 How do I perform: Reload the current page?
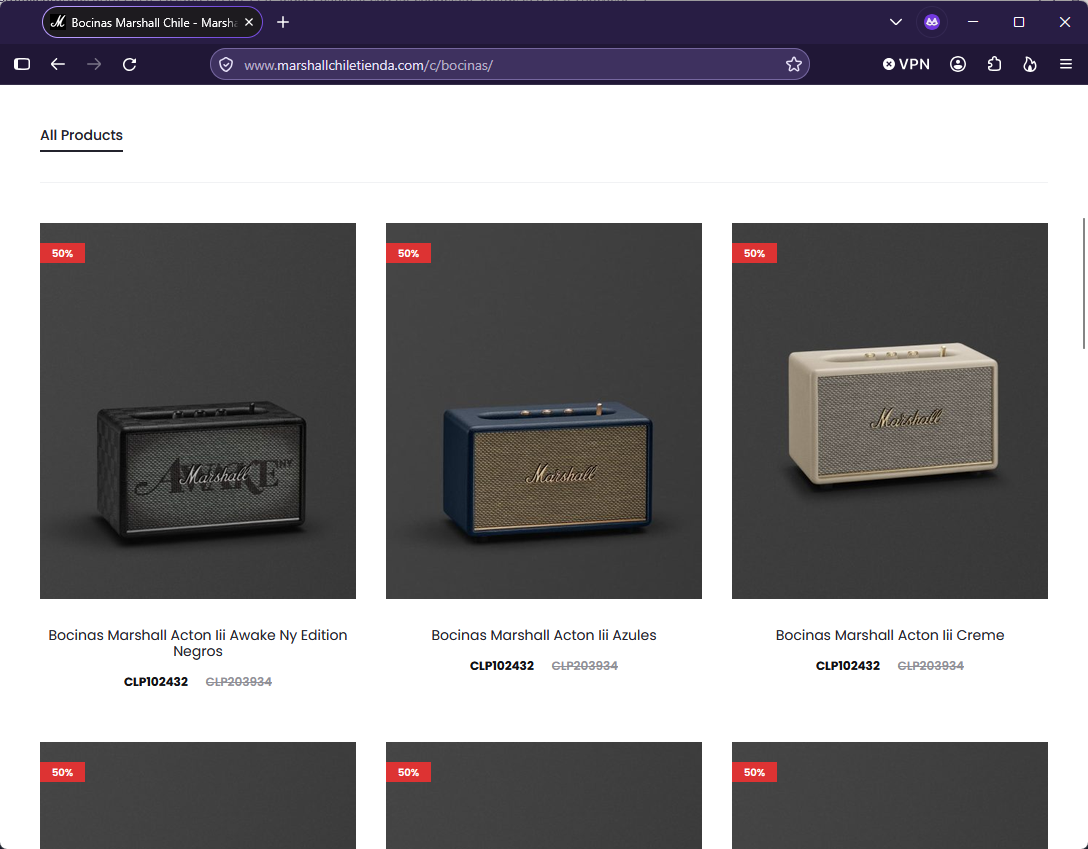click(x=130, y=65)
